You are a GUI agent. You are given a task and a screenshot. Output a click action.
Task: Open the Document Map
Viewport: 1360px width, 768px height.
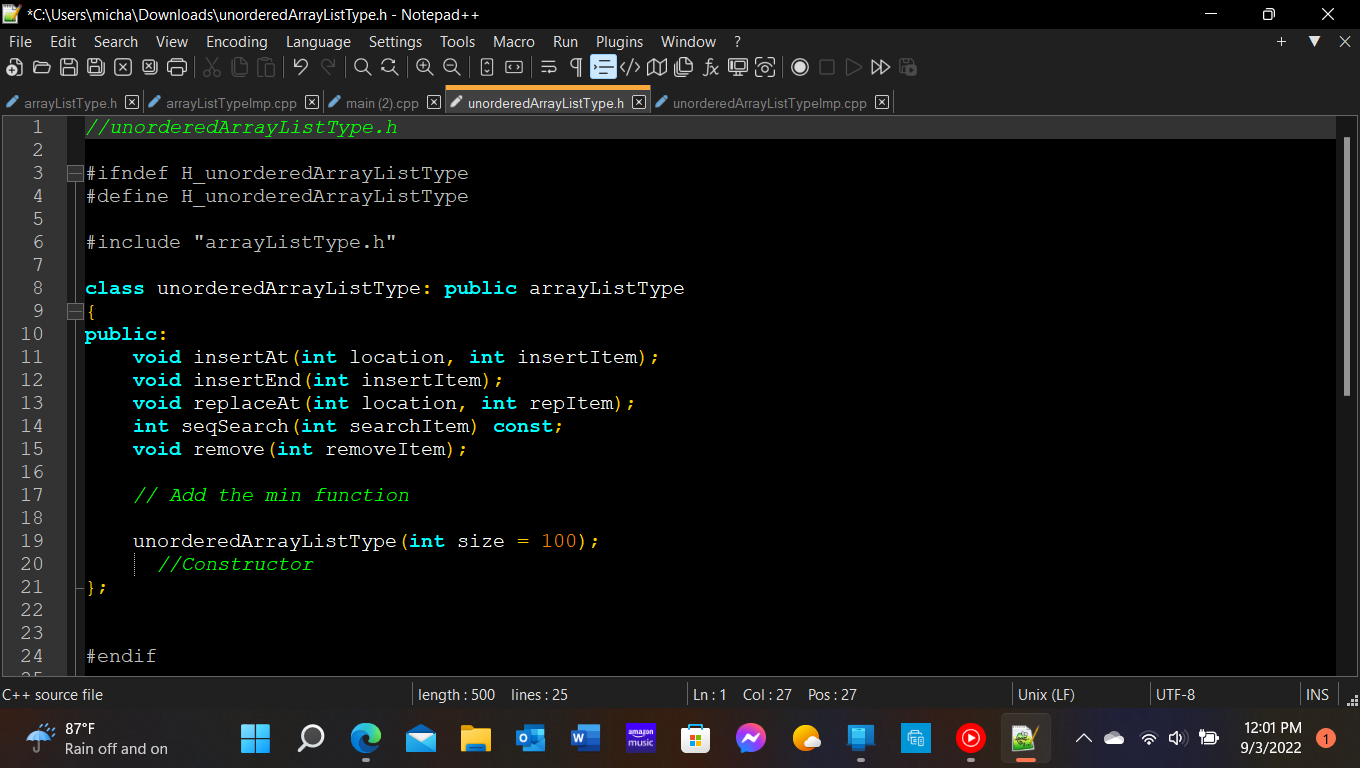click(655, 67)
